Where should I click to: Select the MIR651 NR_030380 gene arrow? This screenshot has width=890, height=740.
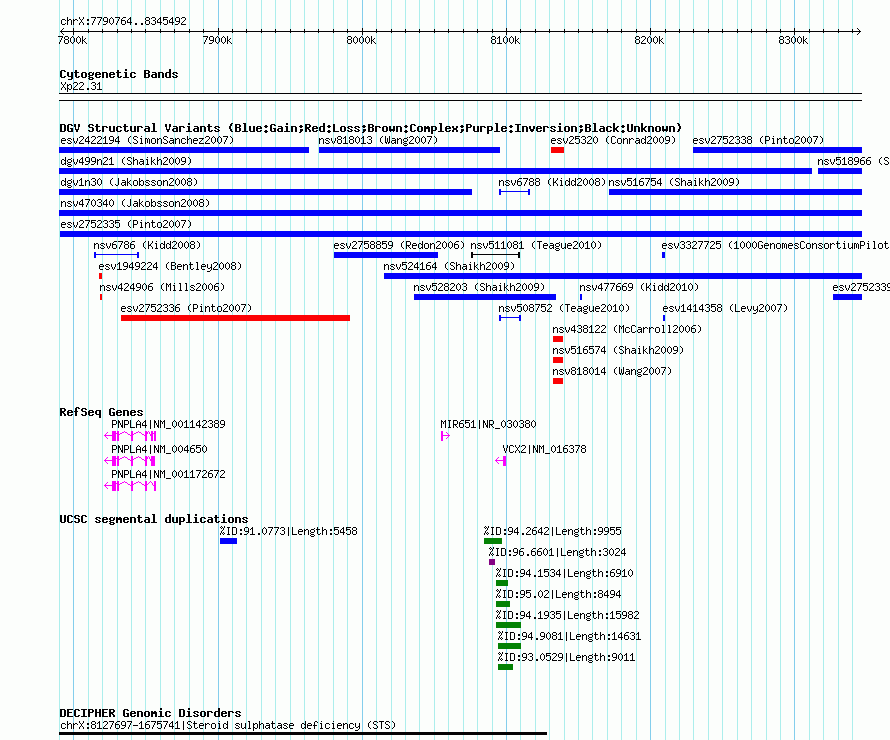pyautogui.click(x=446, y=436)
